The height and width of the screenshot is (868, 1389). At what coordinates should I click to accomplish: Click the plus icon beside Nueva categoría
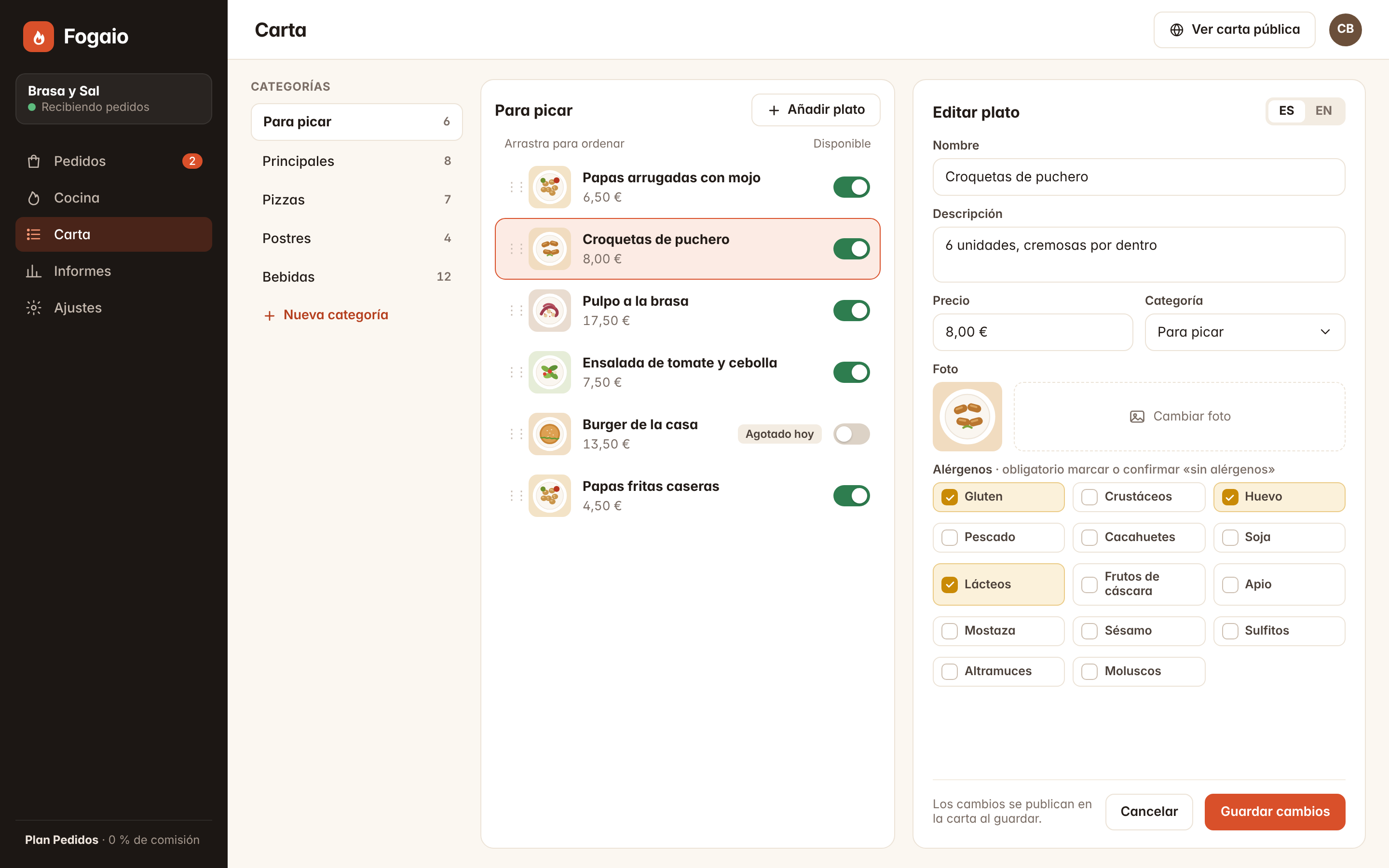[269, 315]
